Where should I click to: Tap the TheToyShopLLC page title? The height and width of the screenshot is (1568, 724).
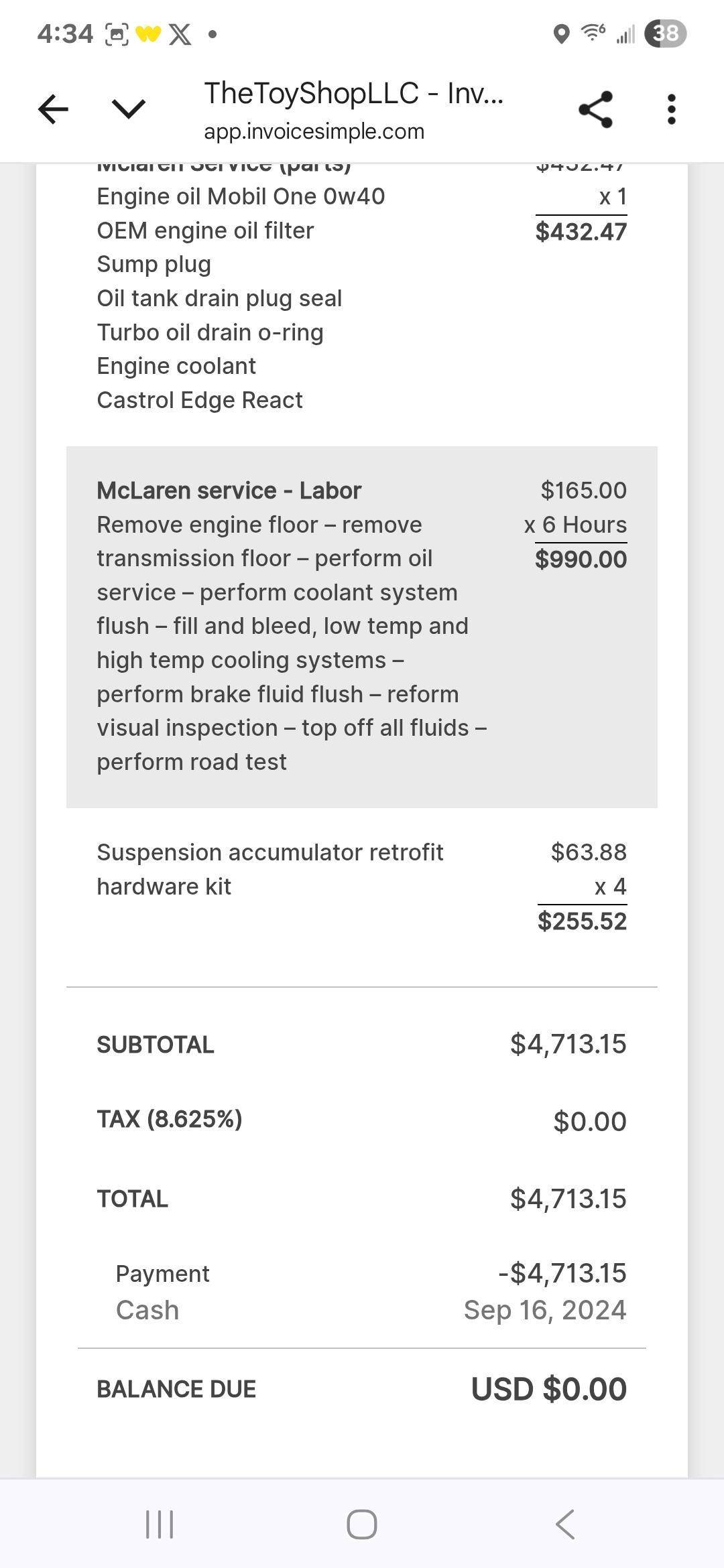click(x=353, y=93)
